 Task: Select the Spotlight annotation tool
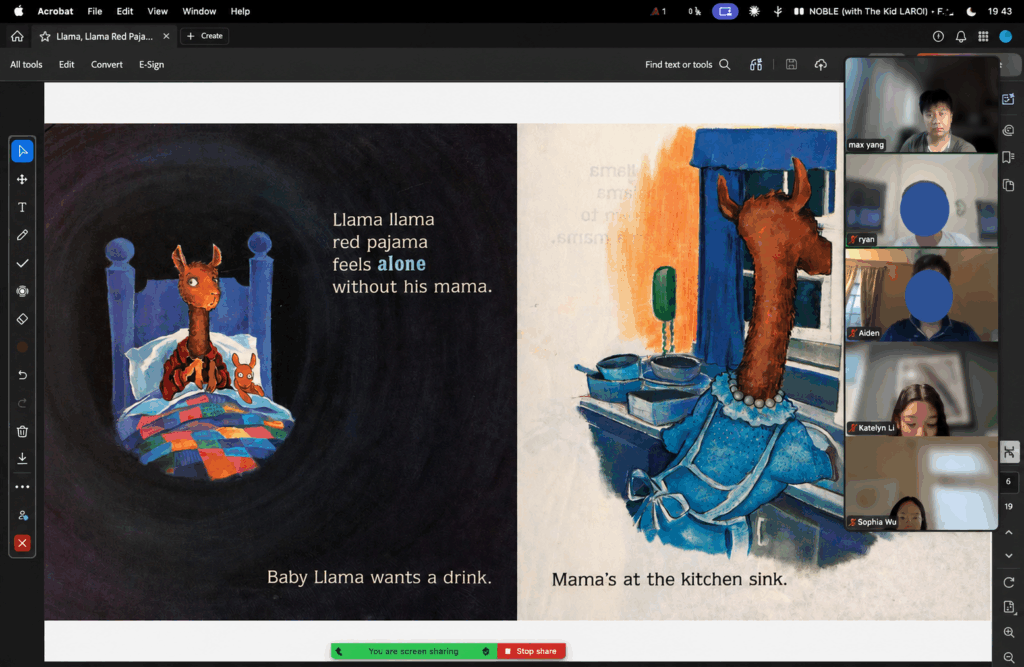(22, 291)
